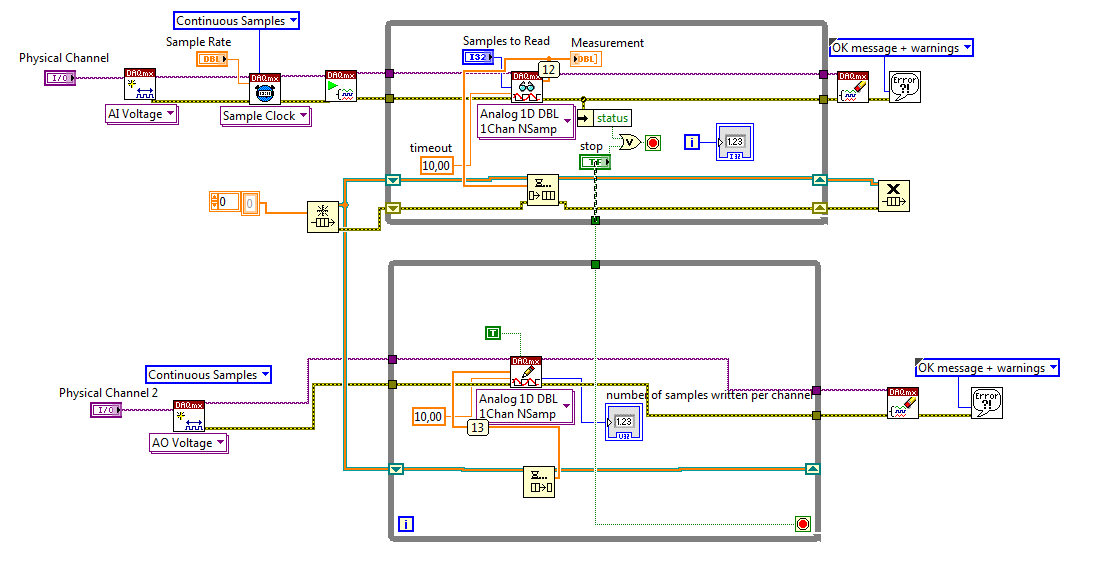Click the 'Physical Channel 2' label
Image resolution: width=1104 pixels, height=572 pixels.
click(x=108, y=392)
